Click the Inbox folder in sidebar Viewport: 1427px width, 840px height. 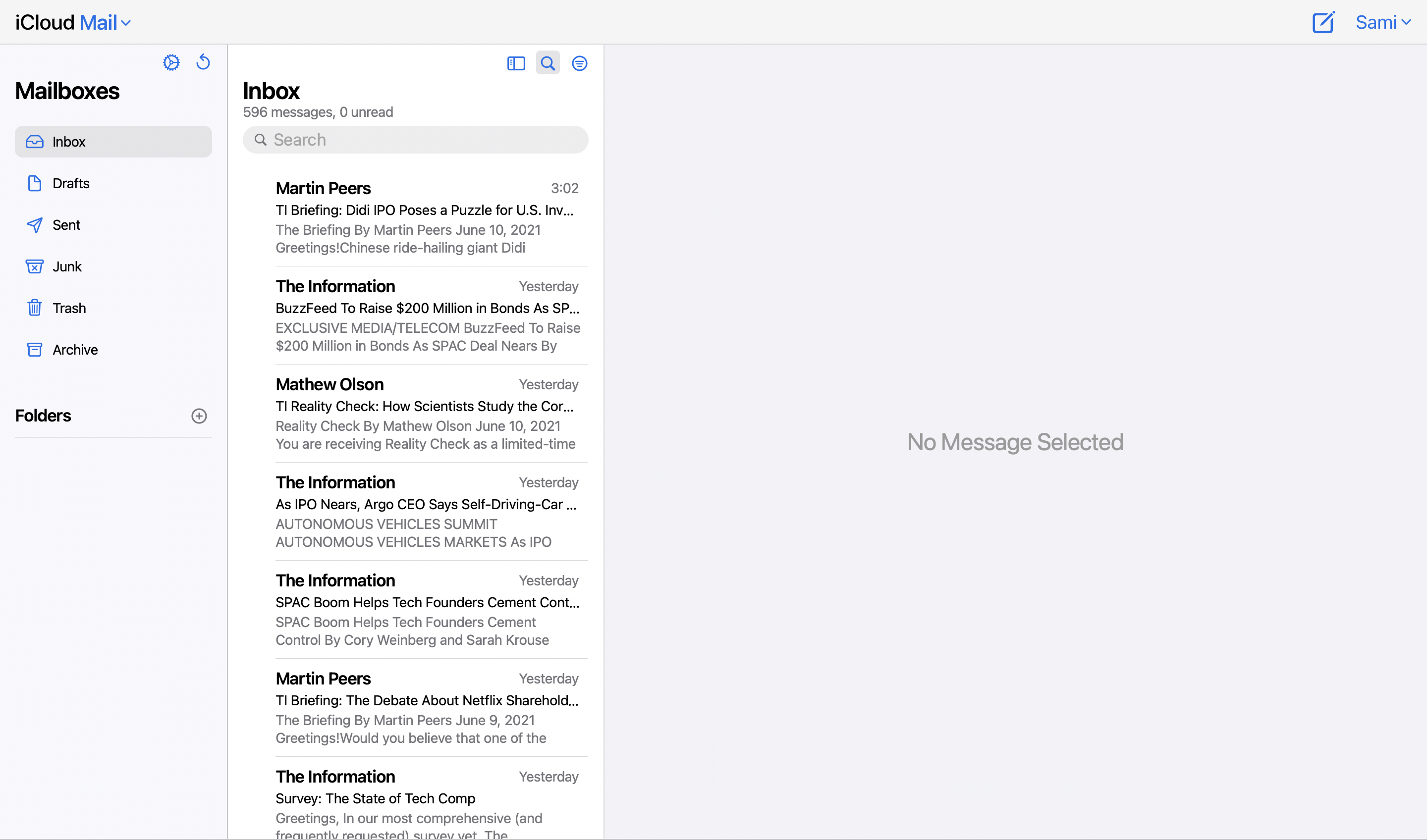[113, 141]
